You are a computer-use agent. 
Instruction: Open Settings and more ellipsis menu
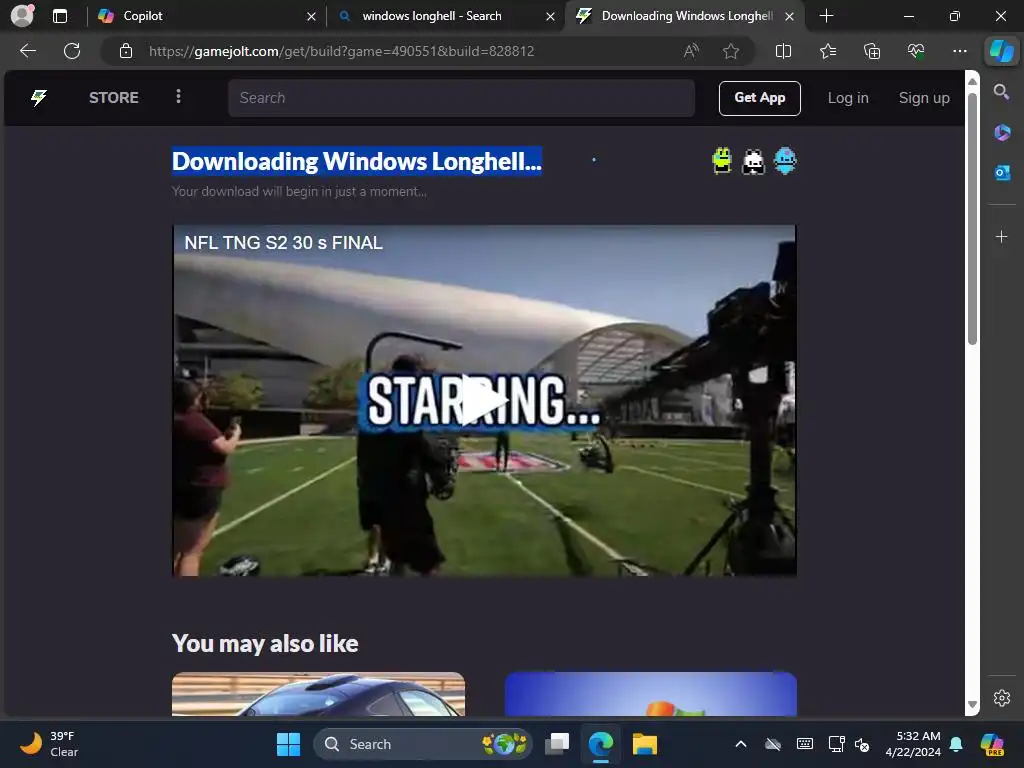(x=959, y=51)
